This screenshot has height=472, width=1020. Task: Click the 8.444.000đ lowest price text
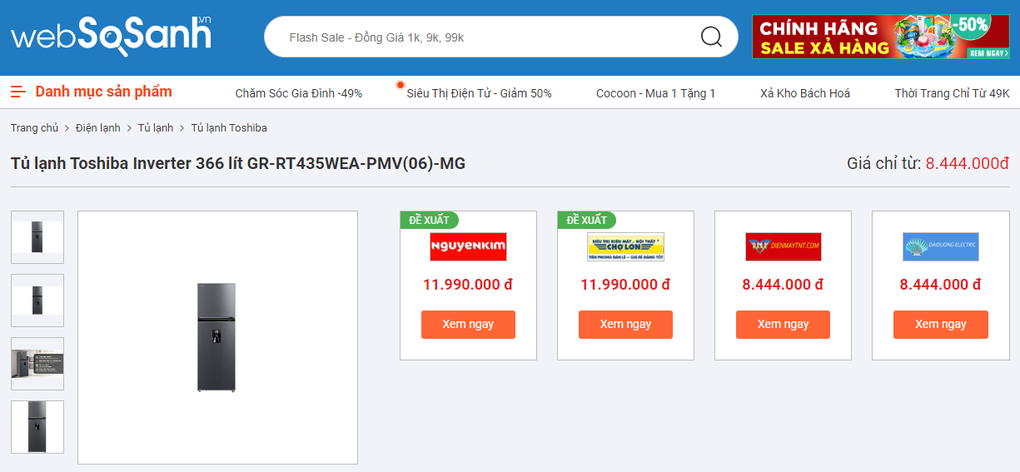click(x=967, y=164)
